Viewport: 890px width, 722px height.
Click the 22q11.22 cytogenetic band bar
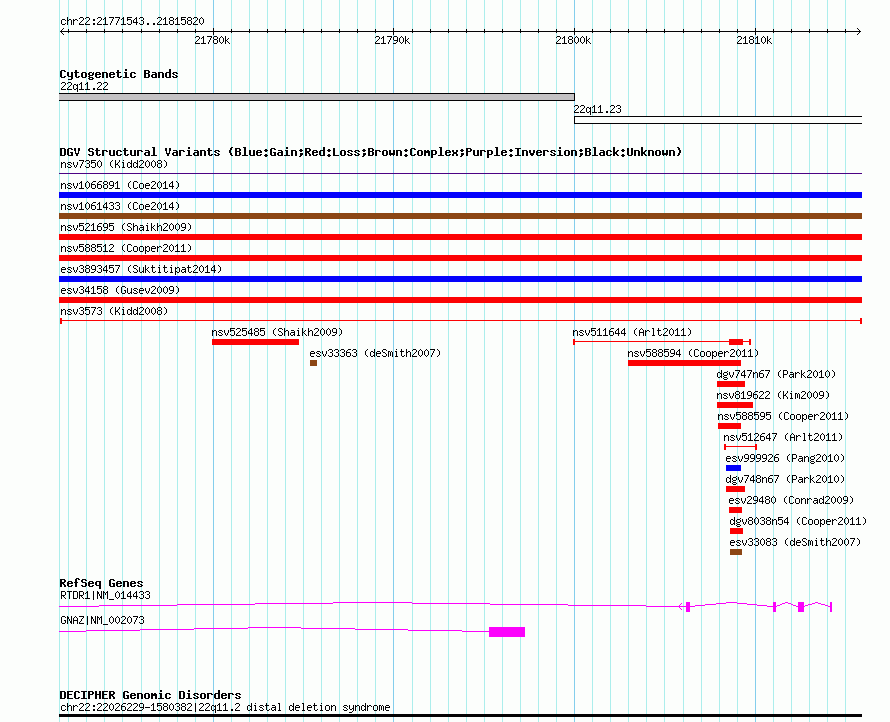tap(317, 97)
